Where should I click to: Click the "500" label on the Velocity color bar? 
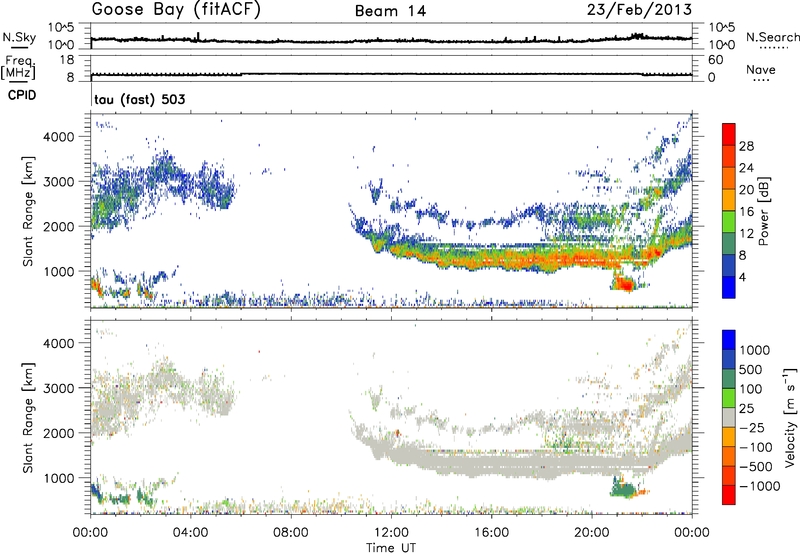tap(751, 370)
